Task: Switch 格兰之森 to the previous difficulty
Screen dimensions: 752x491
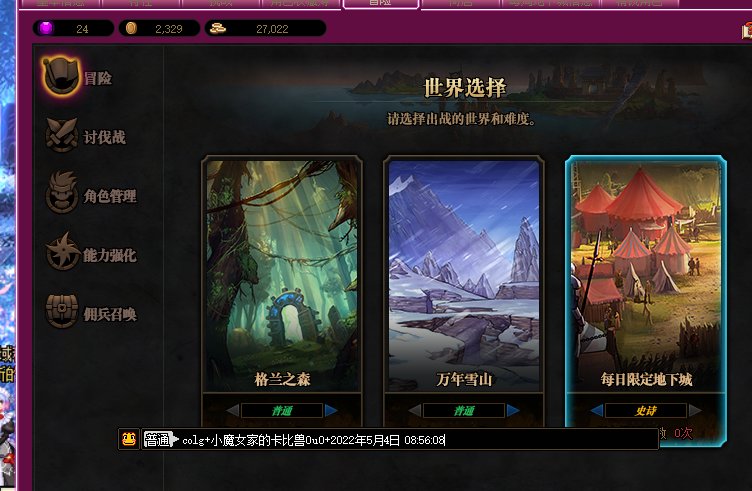Action: point(233,410)
